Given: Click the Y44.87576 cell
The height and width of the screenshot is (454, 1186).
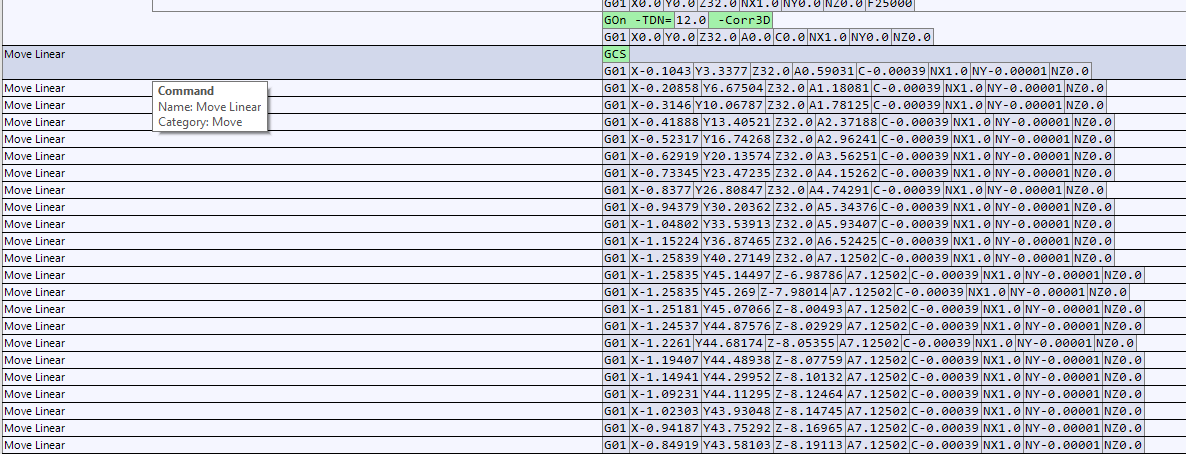Looking at the screenshot, I should click(x=737, y=326).
